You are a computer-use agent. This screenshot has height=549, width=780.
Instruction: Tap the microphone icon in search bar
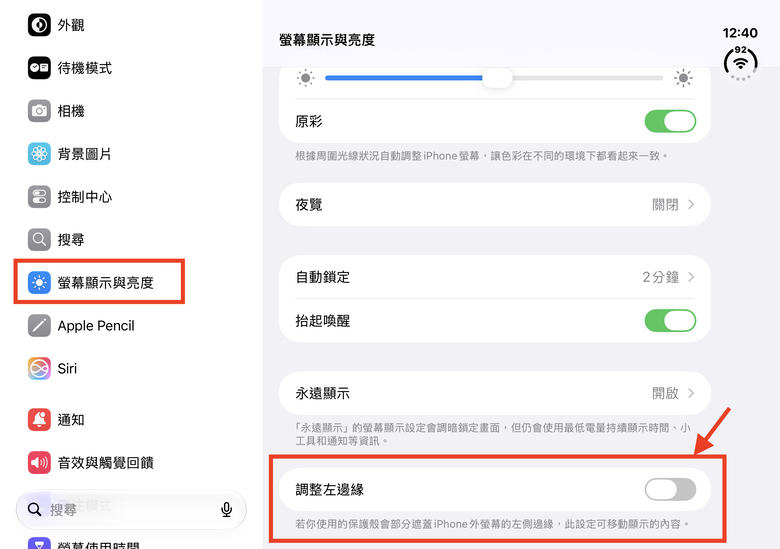tap(226, 510)
